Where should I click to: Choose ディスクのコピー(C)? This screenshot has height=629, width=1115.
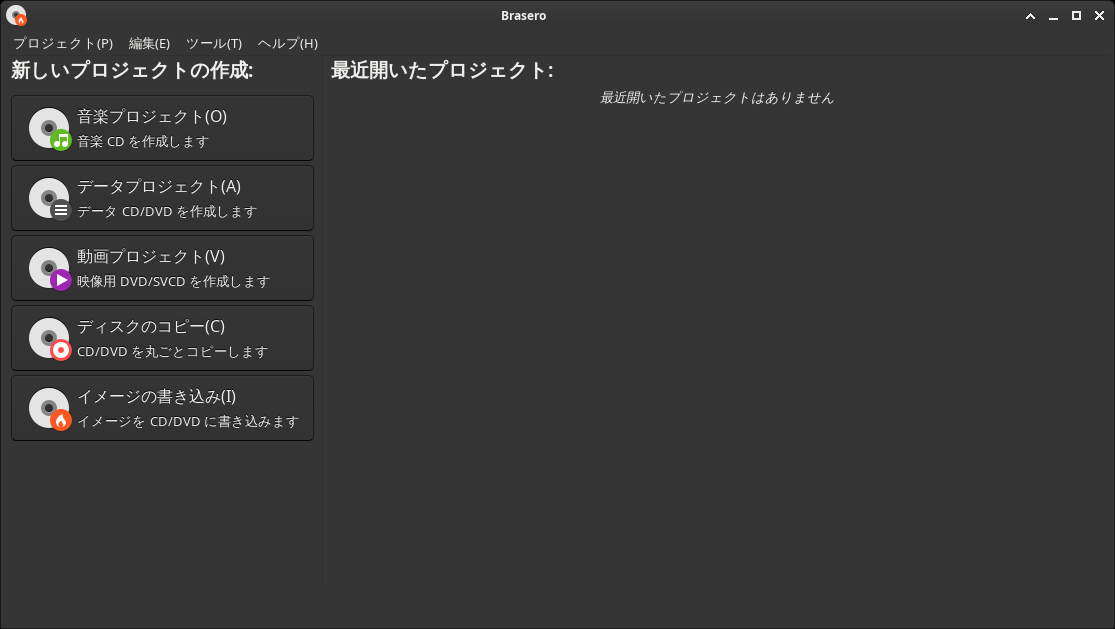coord(162,338)
